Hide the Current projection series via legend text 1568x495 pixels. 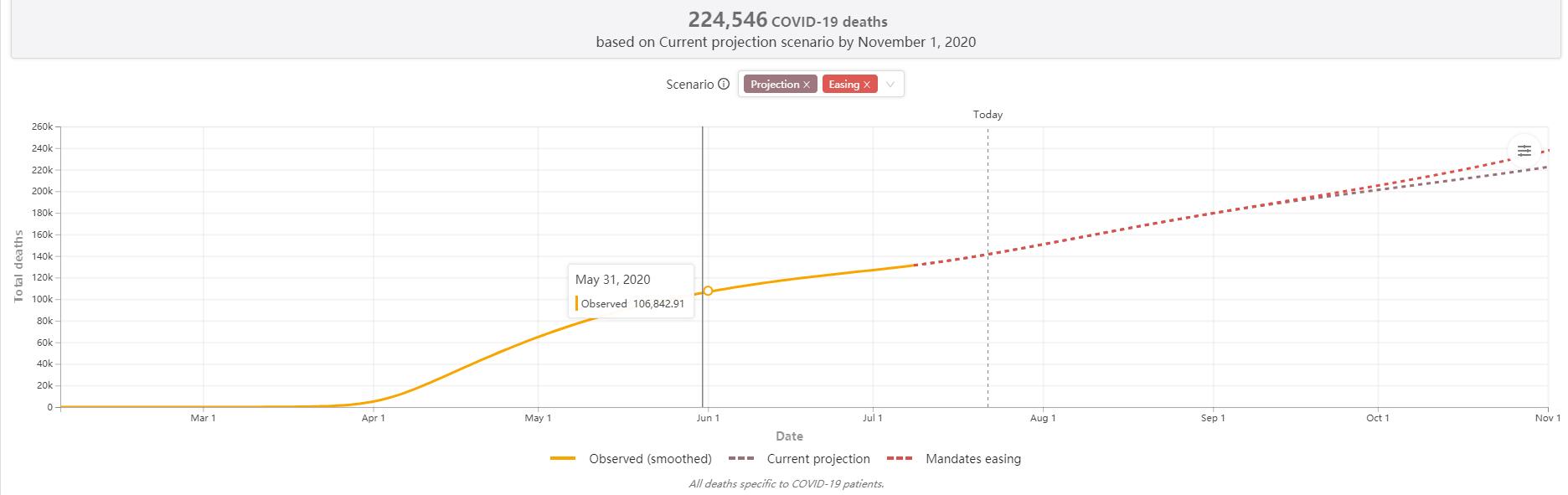[x=818, y=459]
